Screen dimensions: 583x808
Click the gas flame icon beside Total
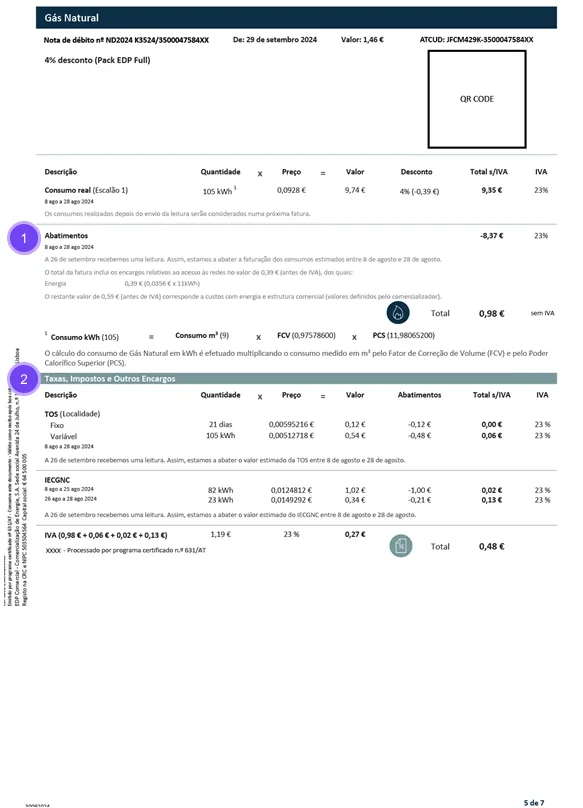tap(398, 312)
